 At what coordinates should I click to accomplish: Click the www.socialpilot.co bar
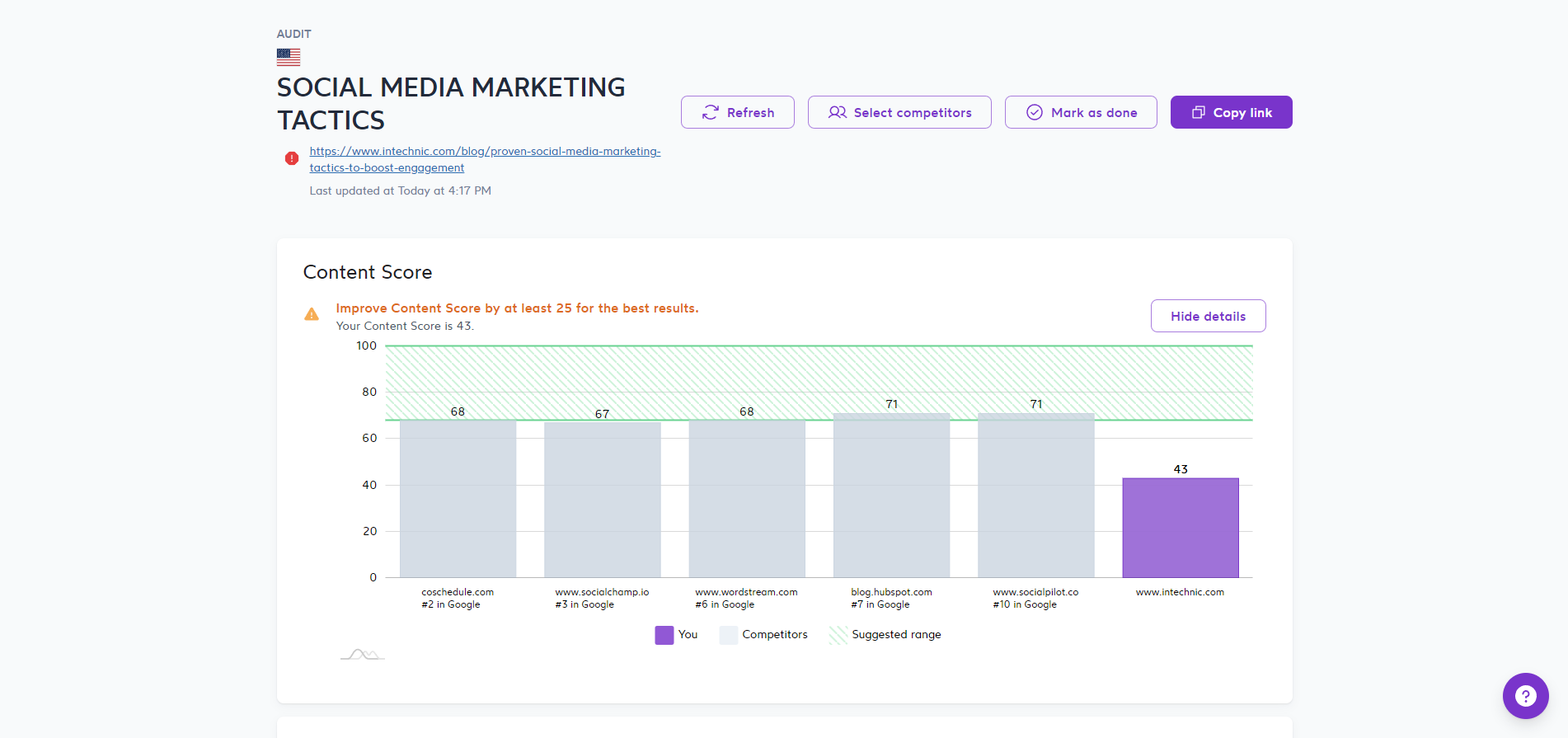[x=1036, y=495]
